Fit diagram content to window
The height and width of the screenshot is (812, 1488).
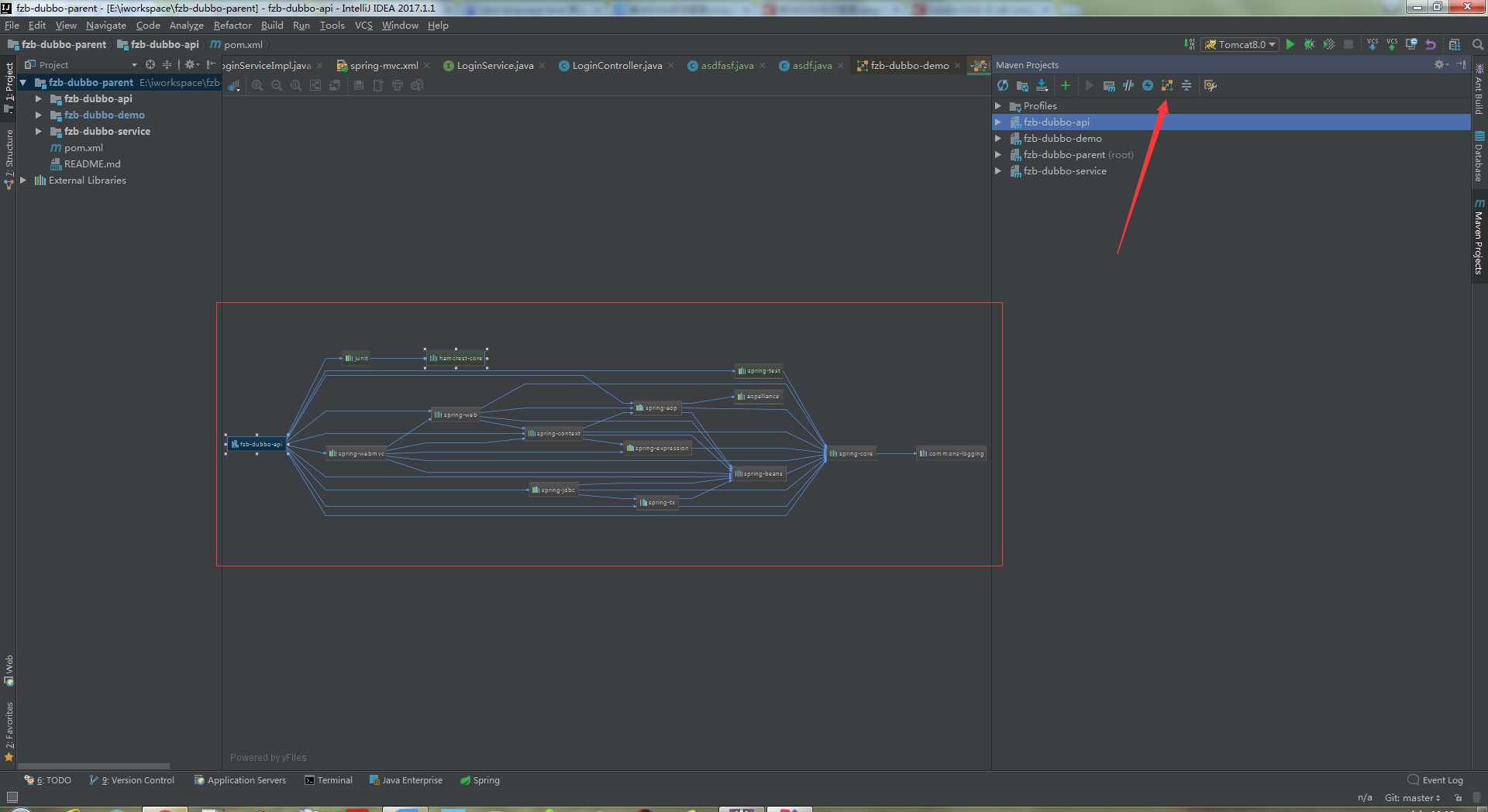pos(315,85)
